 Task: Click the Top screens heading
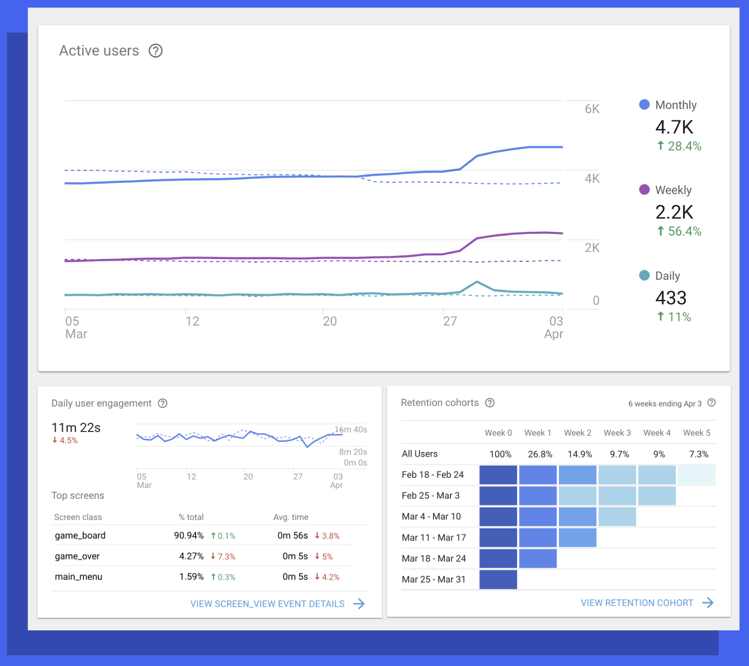77,495
